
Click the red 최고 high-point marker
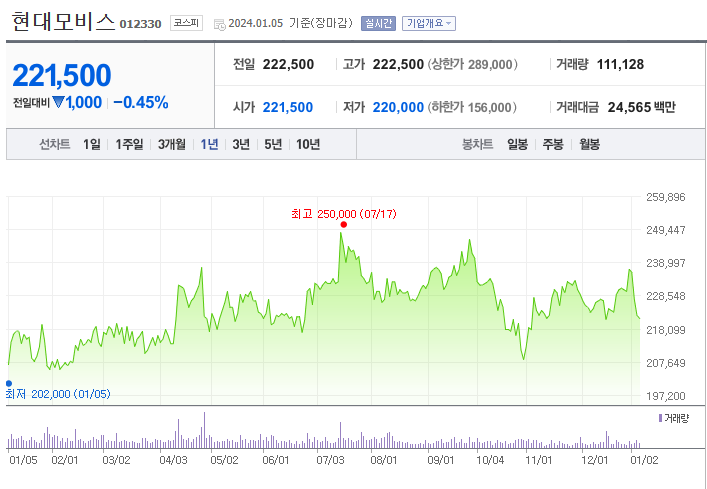344,224
